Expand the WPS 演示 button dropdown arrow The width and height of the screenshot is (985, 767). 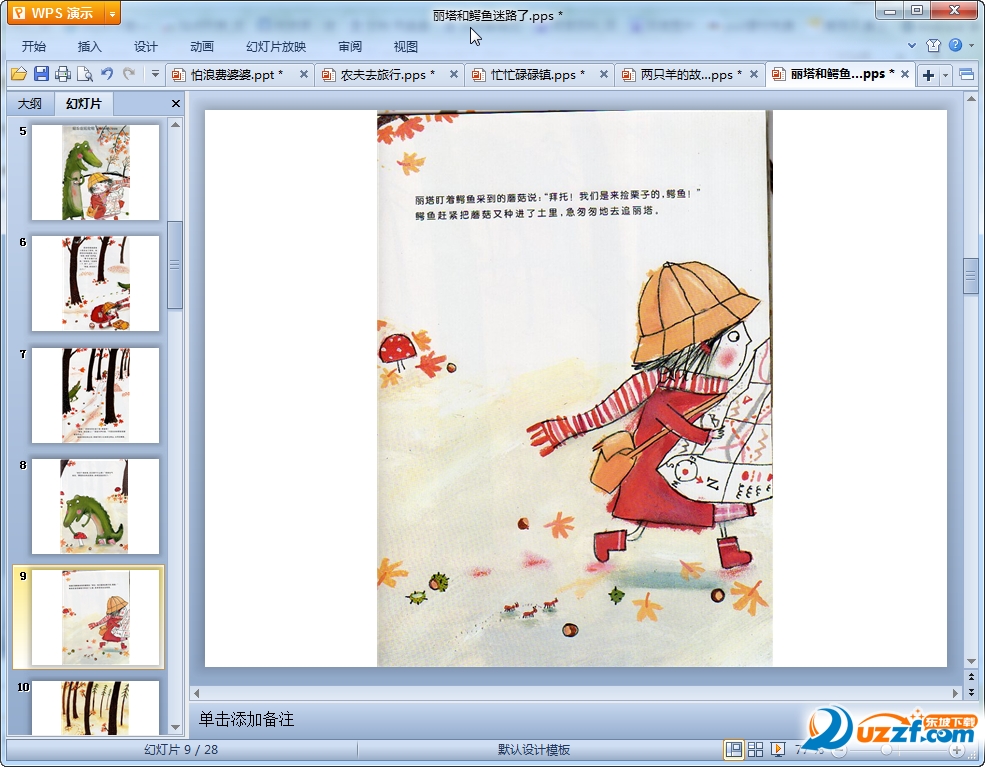click(x=112, y=13)
